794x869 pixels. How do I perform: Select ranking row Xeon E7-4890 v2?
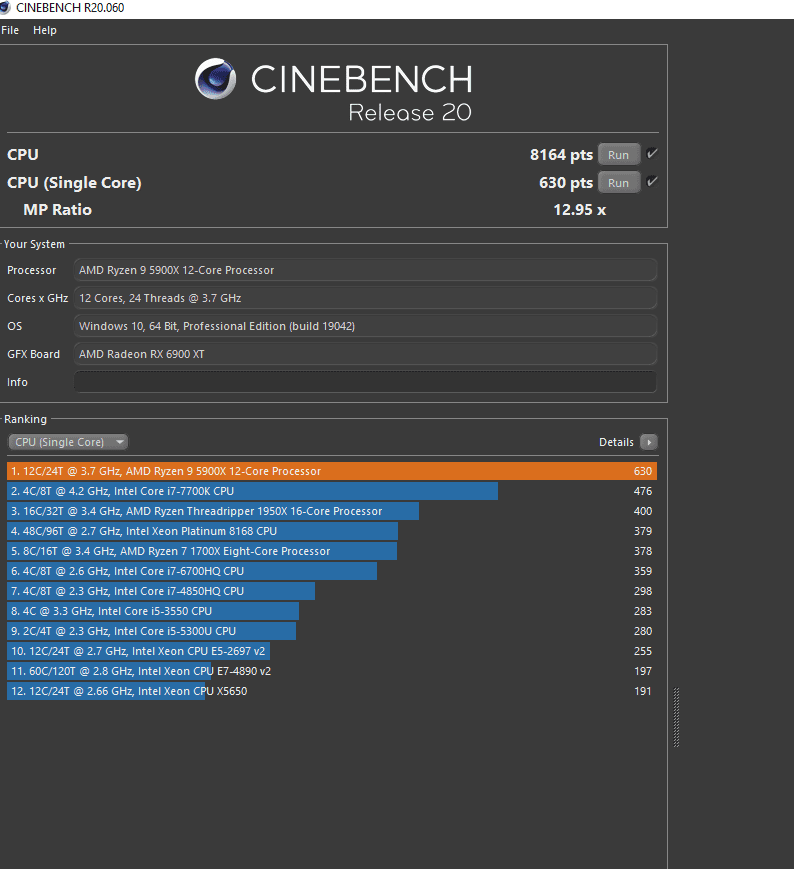332,671
